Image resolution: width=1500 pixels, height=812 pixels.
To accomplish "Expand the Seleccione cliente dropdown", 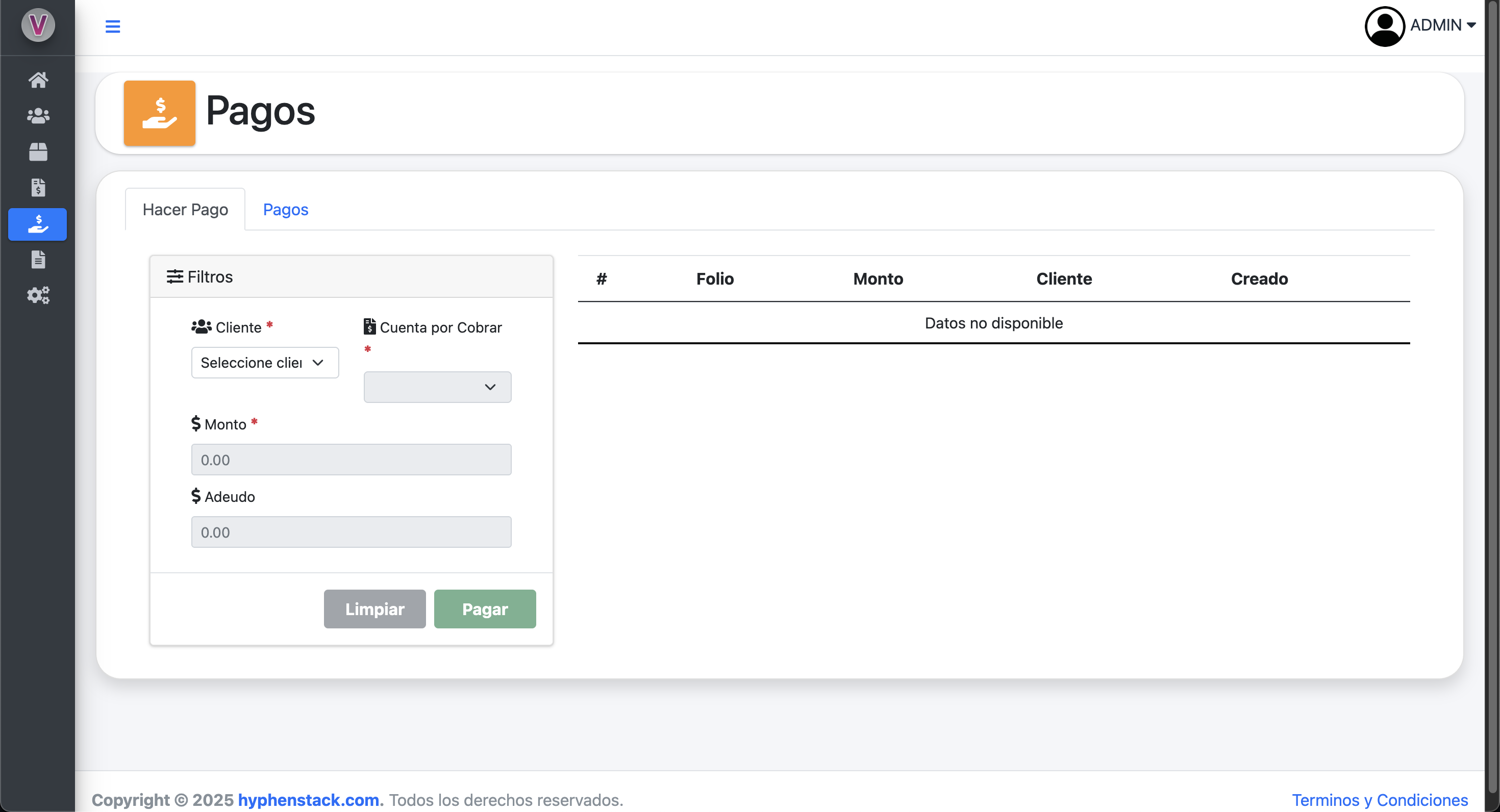I will [264, 363].
